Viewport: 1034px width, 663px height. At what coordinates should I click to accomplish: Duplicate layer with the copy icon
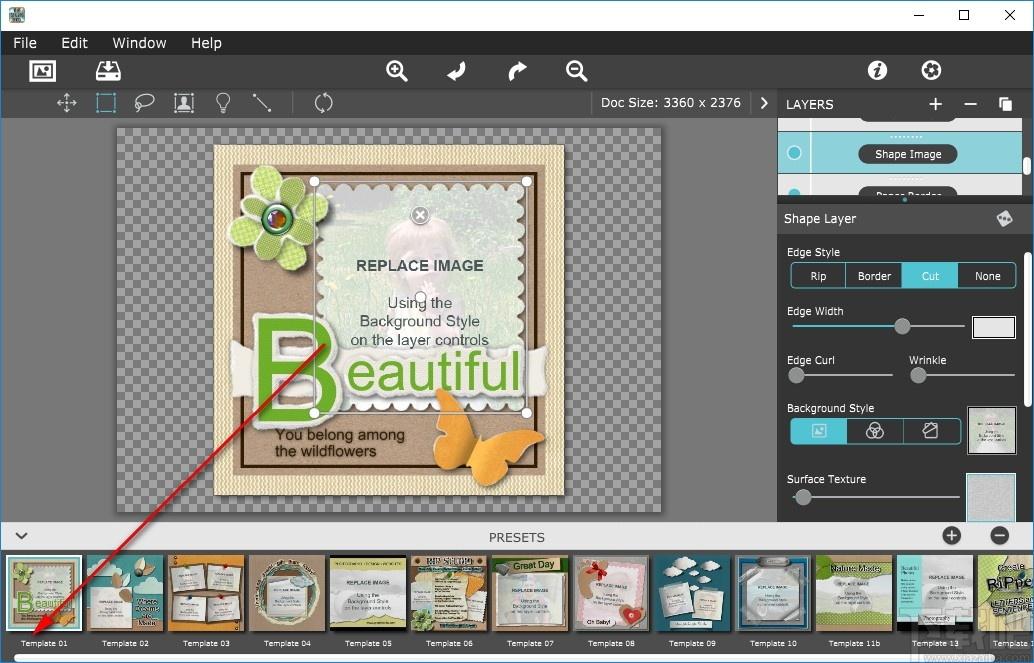[1005, 104]
